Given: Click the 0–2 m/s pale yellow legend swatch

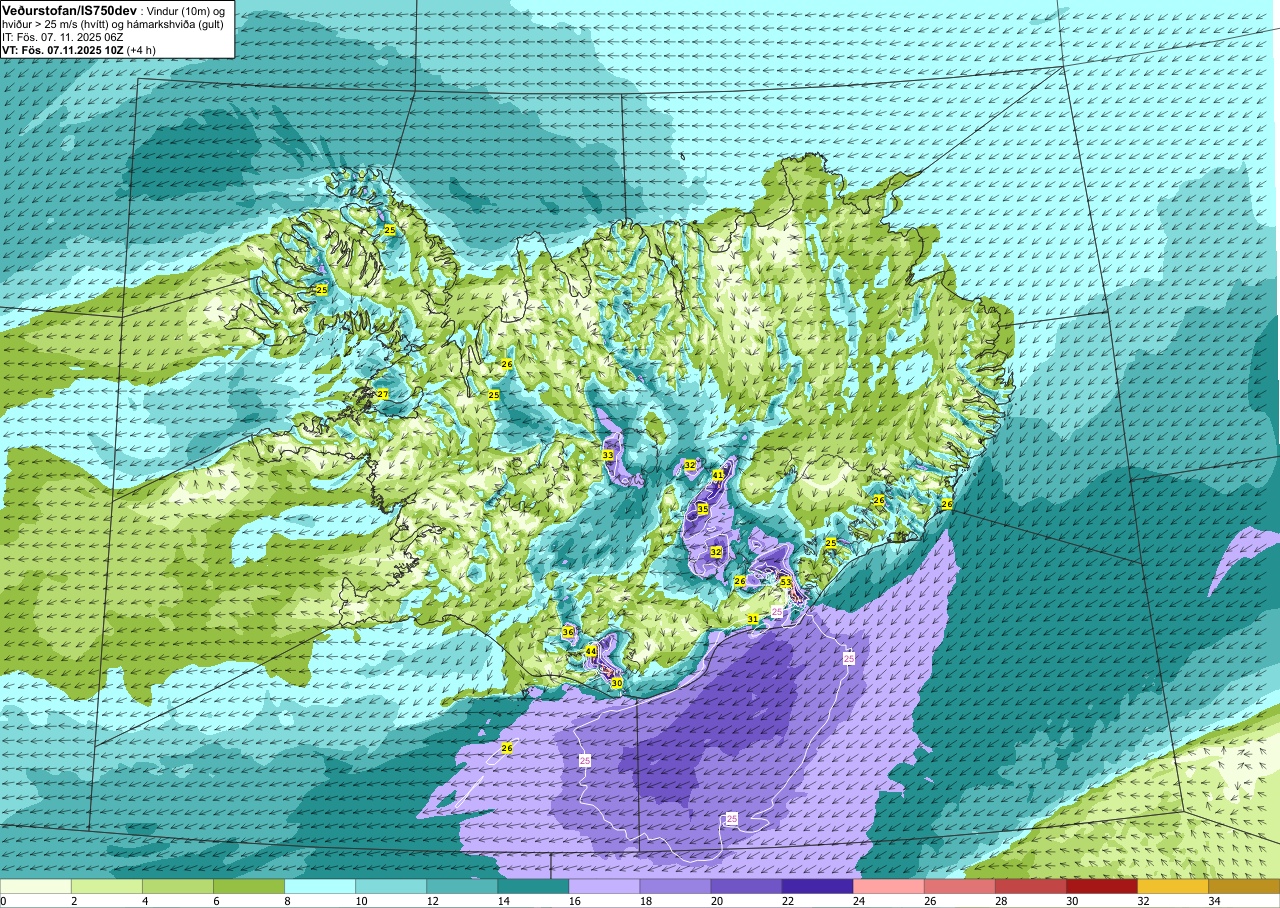Looking at the screenshot, I should click(36, 886).
